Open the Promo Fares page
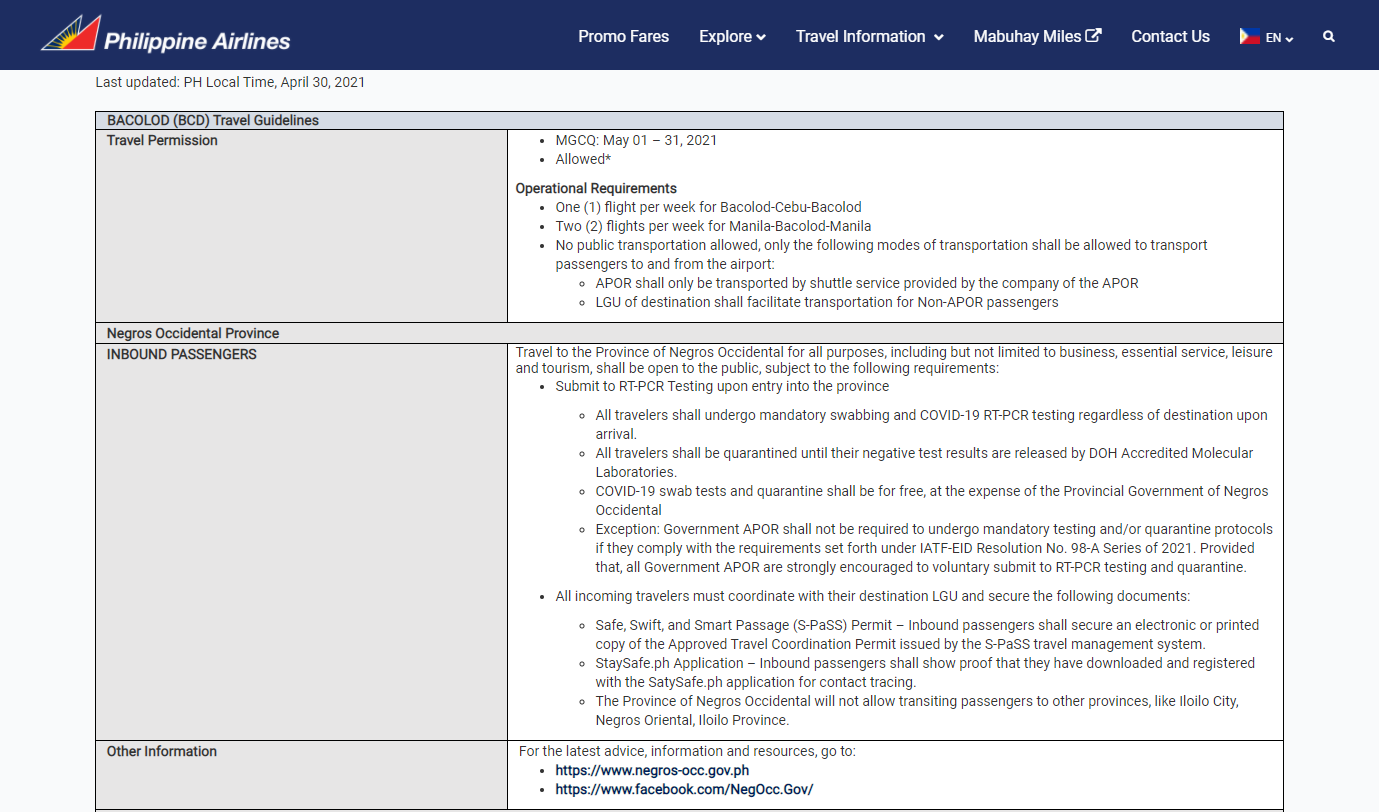The image size is (1379, 812). [623, 36]
